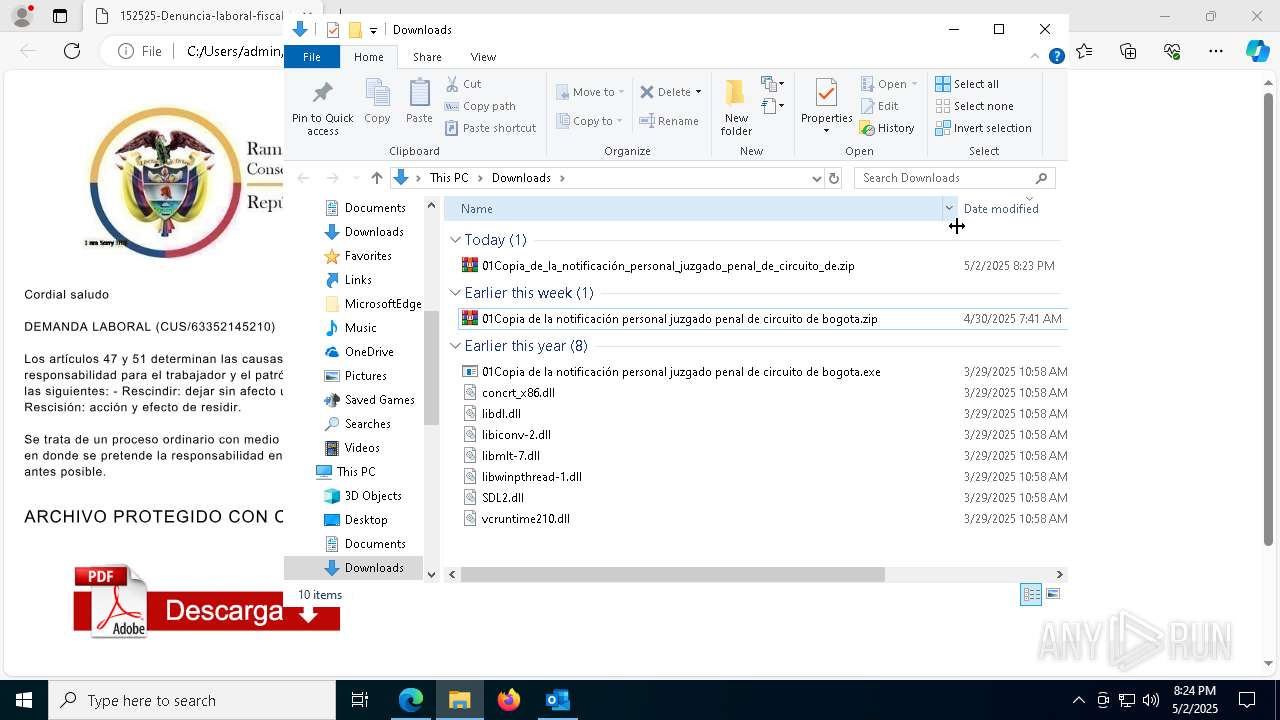This screenshot has height=720, width=1280.
Task: Open Name column filter dropdown
Action: point(949,209)
